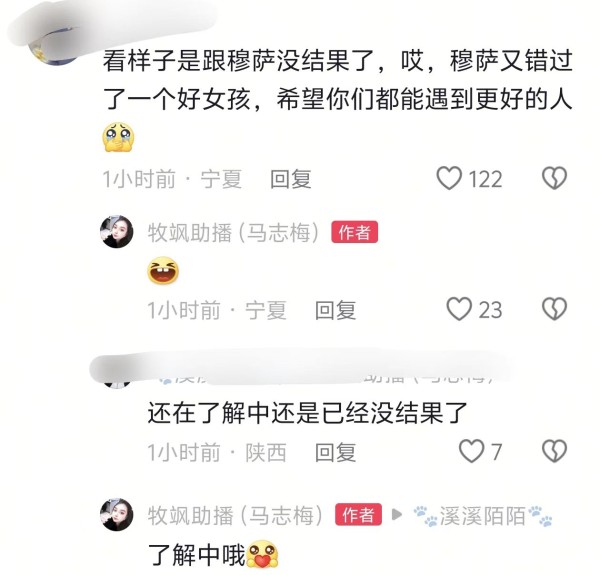Image resolution: width=600 pixels, height=575 pixels.
Task: Open 牧飒助播 avatar on bottom reply
Action: [117, 515]
